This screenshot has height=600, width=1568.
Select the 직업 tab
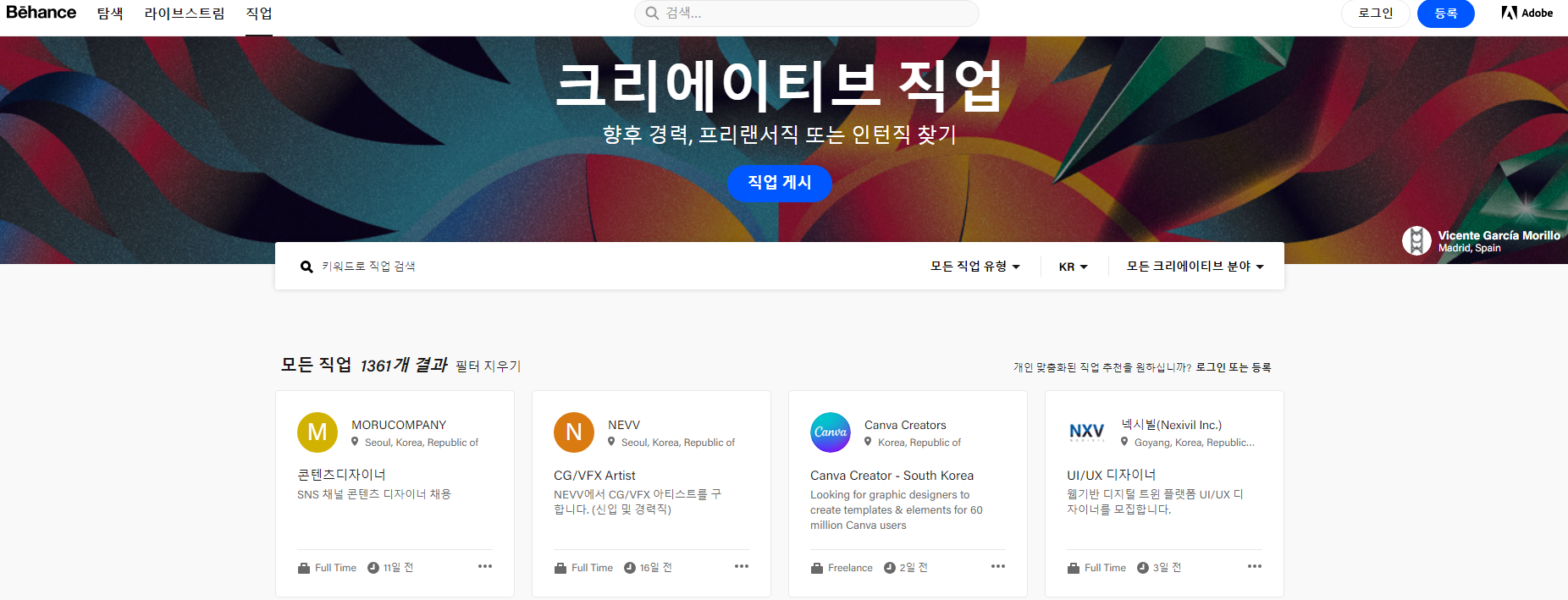(259, 14)
